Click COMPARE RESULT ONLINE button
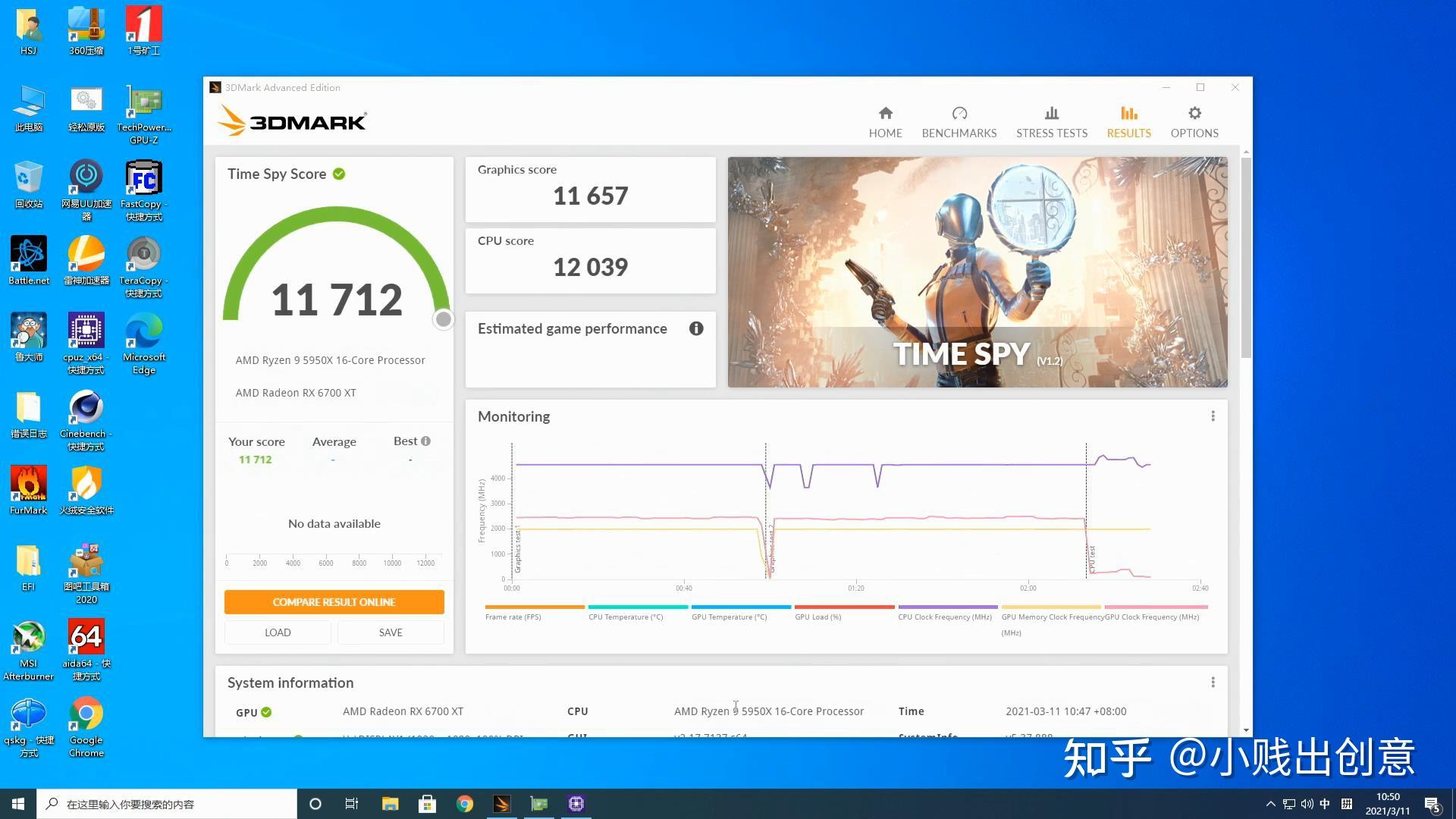 (334, 602)
